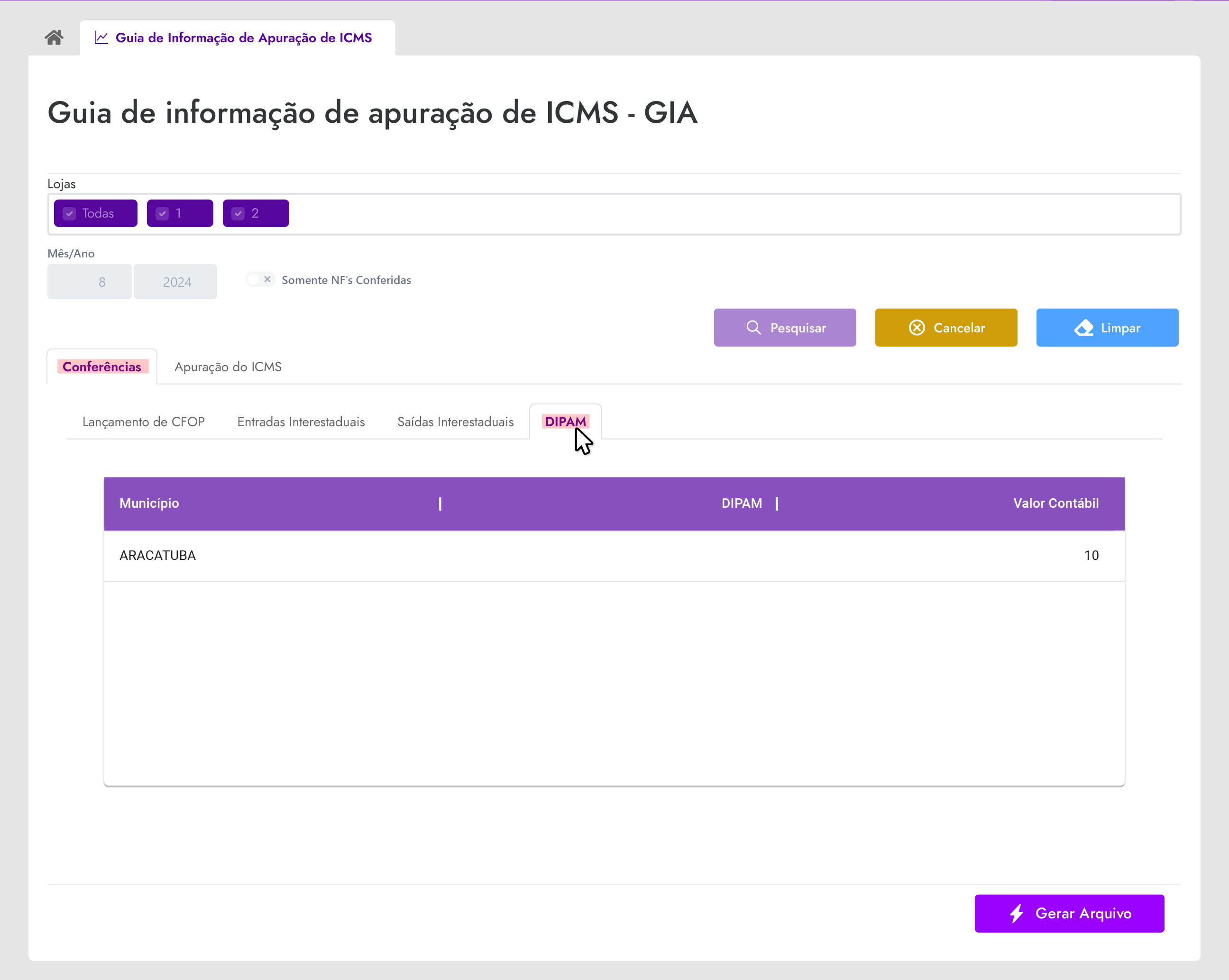Click the home icon
Screen dimensions: 1229x980
(x=54, y=37)
